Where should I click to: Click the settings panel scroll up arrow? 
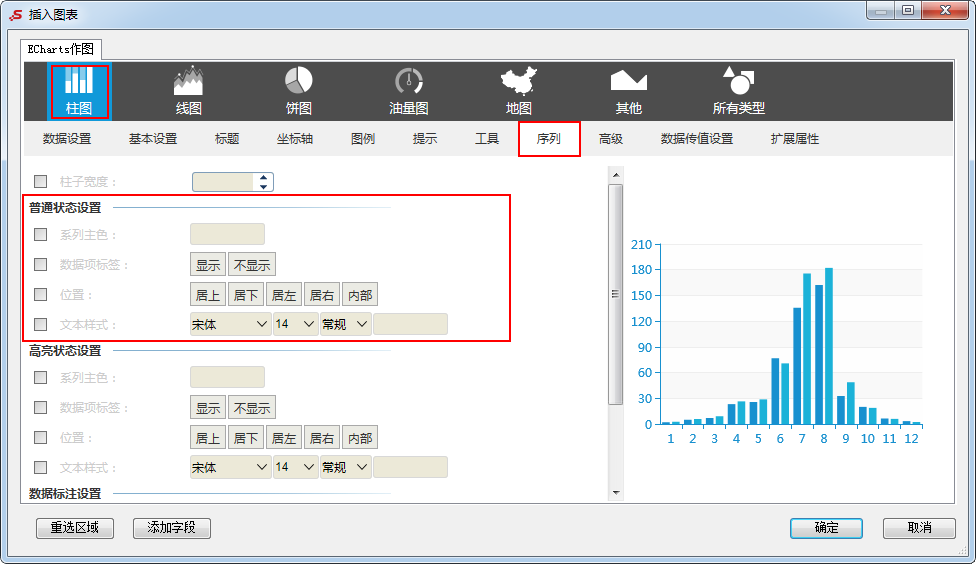pos(616,175)
